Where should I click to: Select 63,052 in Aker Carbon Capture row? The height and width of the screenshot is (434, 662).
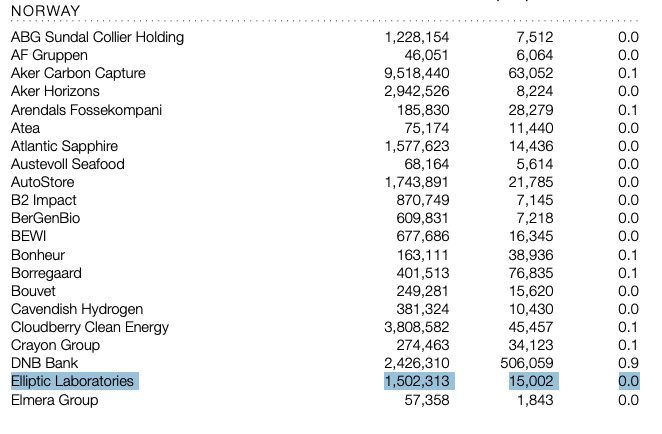coord(531,73)
